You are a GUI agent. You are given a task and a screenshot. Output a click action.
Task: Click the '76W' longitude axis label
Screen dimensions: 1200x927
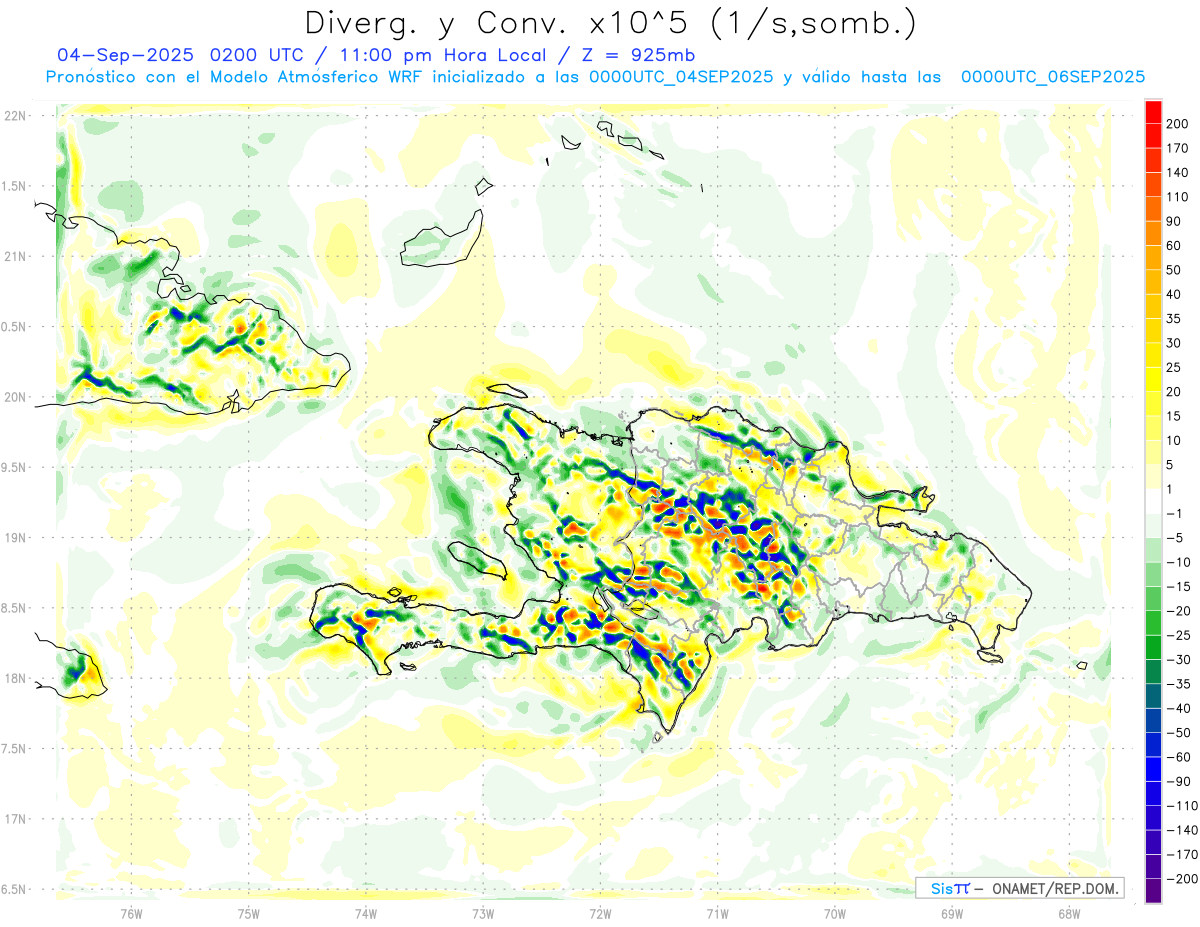tap(131, 913)
